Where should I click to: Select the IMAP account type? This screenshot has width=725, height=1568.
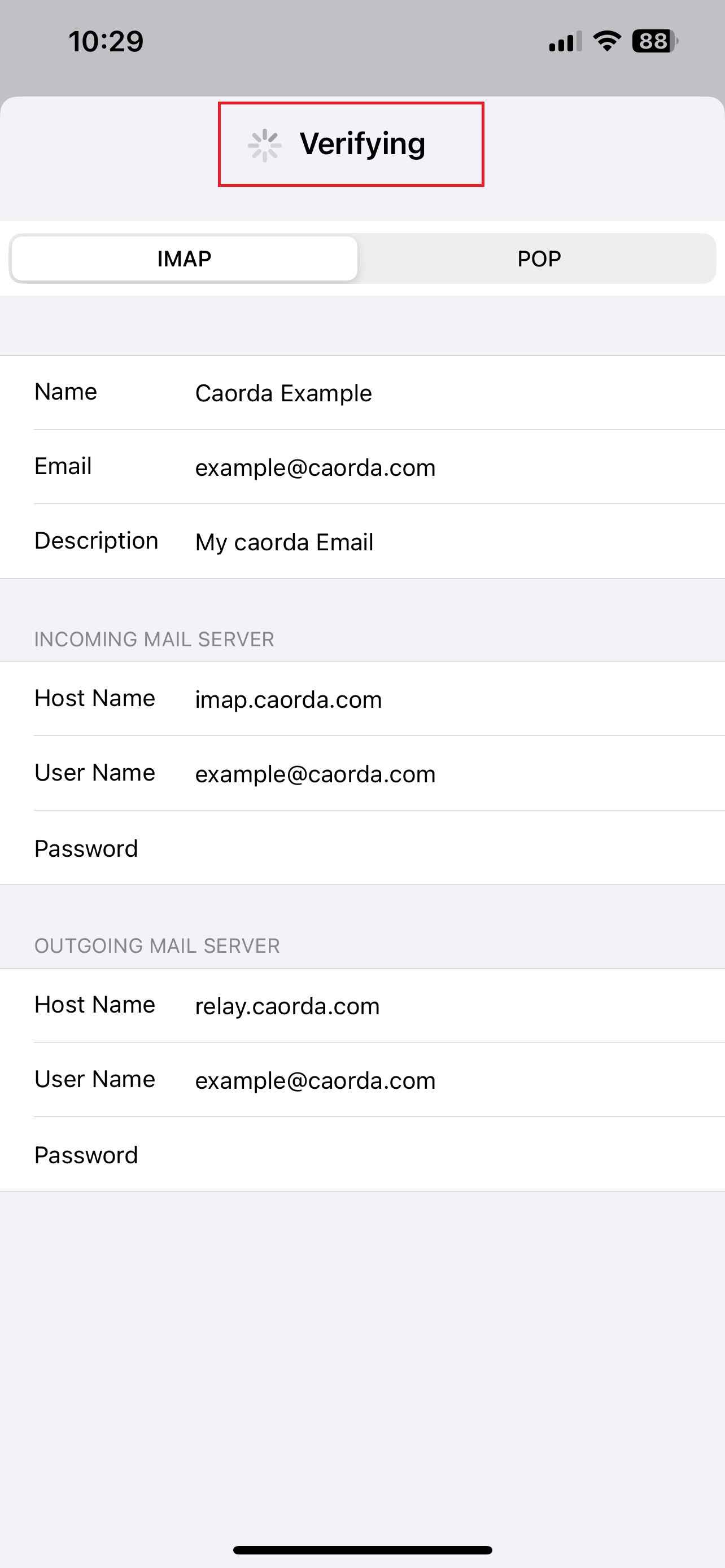pyautogui.click(x=184, y=259)
